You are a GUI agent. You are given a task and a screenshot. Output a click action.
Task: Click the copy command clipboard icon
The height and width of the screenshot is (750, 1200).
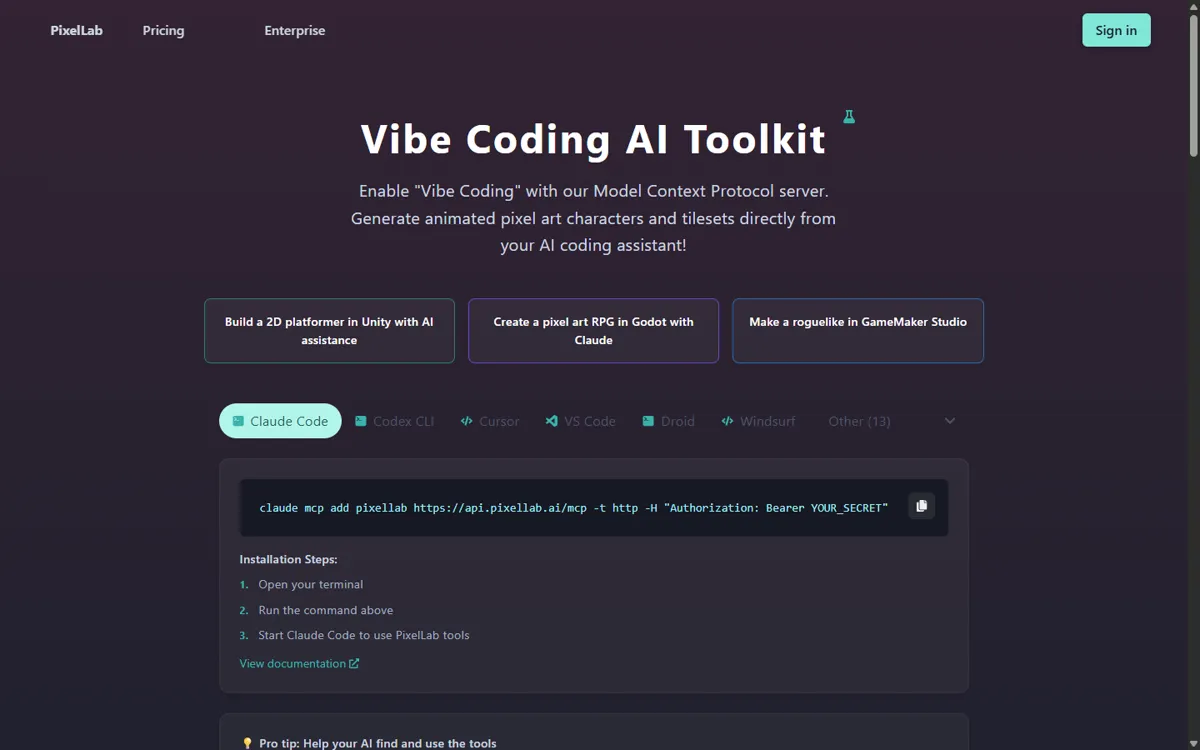point(921,506)
